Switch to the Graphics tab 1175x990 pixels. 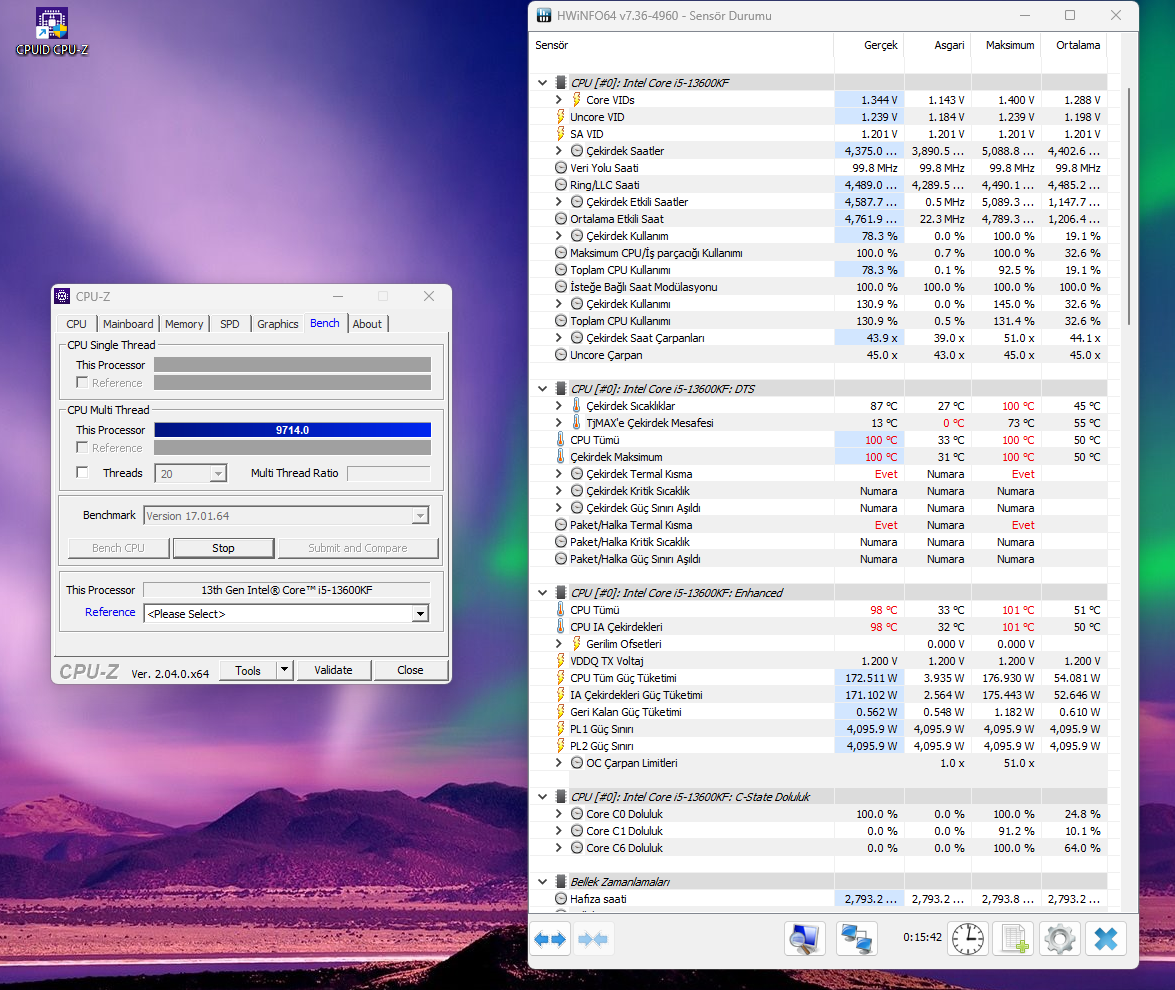pos(278,324)
